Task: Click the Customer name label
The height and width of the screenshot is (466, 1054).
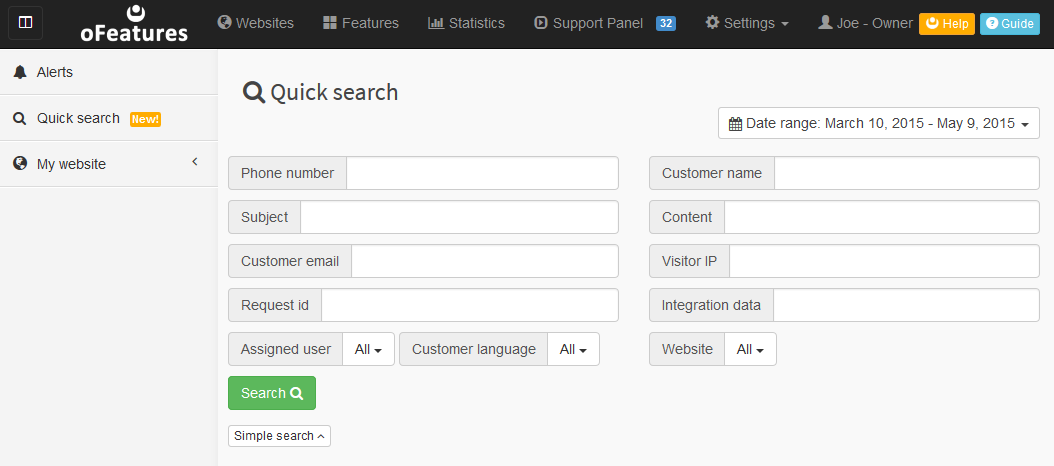Action: [x=712, y=173]
